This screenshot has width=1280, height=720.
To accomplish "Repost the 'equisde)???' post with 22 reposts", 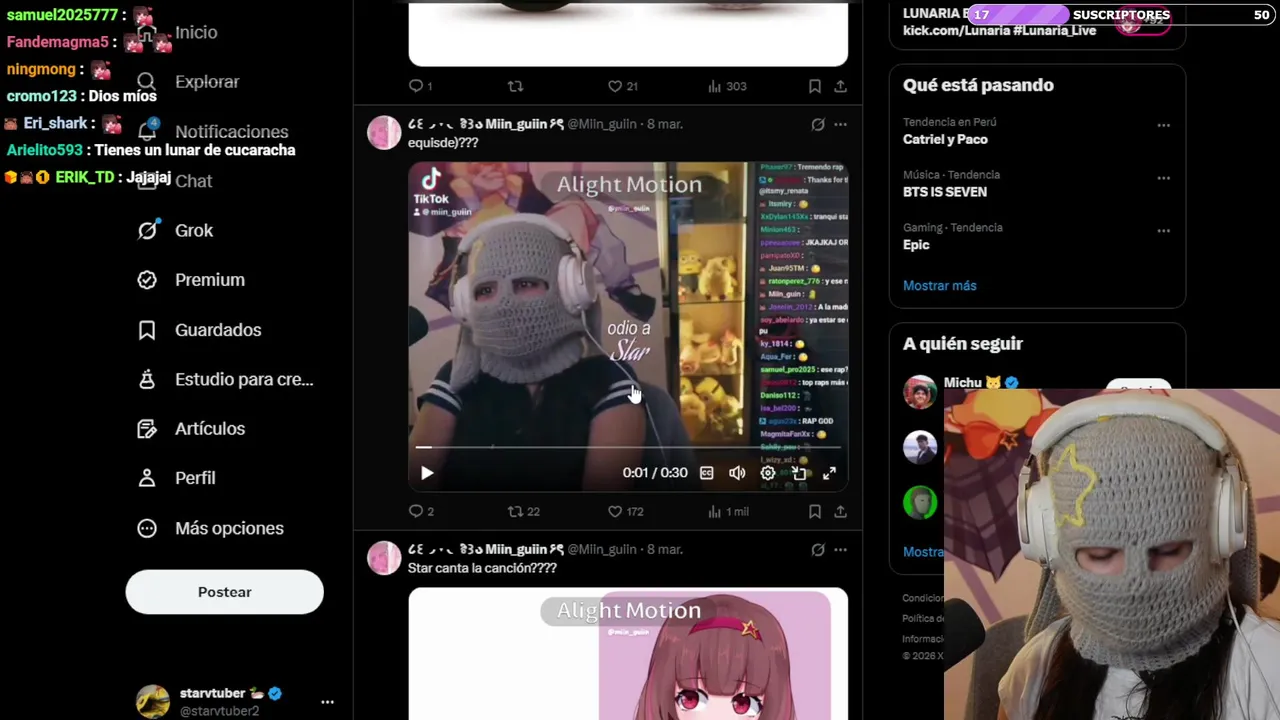I will [x=516, y=511].
